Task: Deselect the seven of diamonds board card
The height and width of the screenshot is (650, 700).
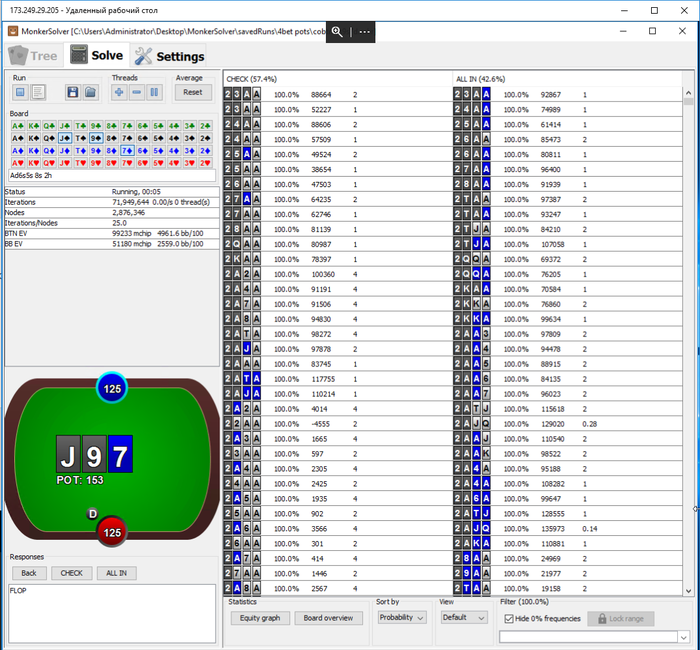Action: point(127,150)
